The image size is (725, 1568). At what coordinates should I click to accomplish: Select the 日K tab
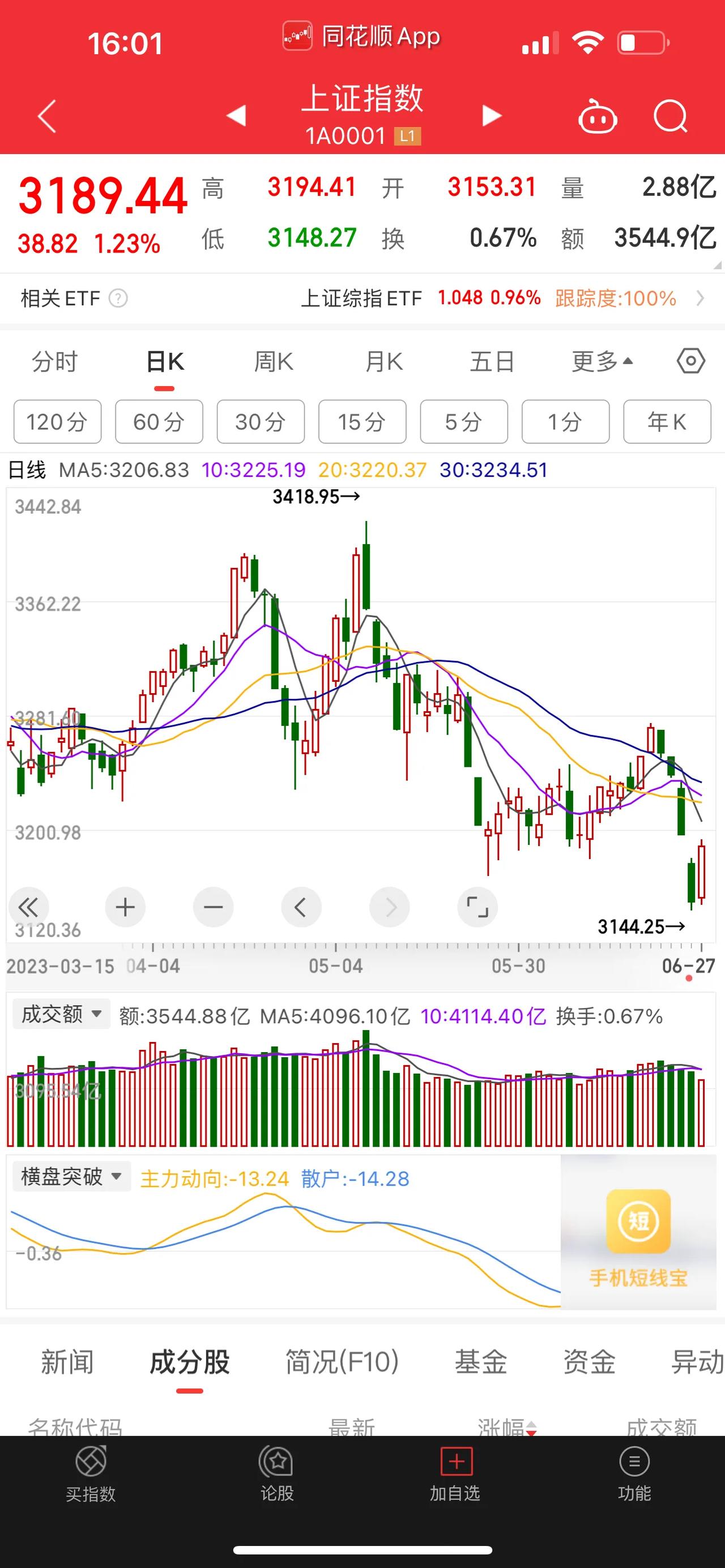[164, 362]
